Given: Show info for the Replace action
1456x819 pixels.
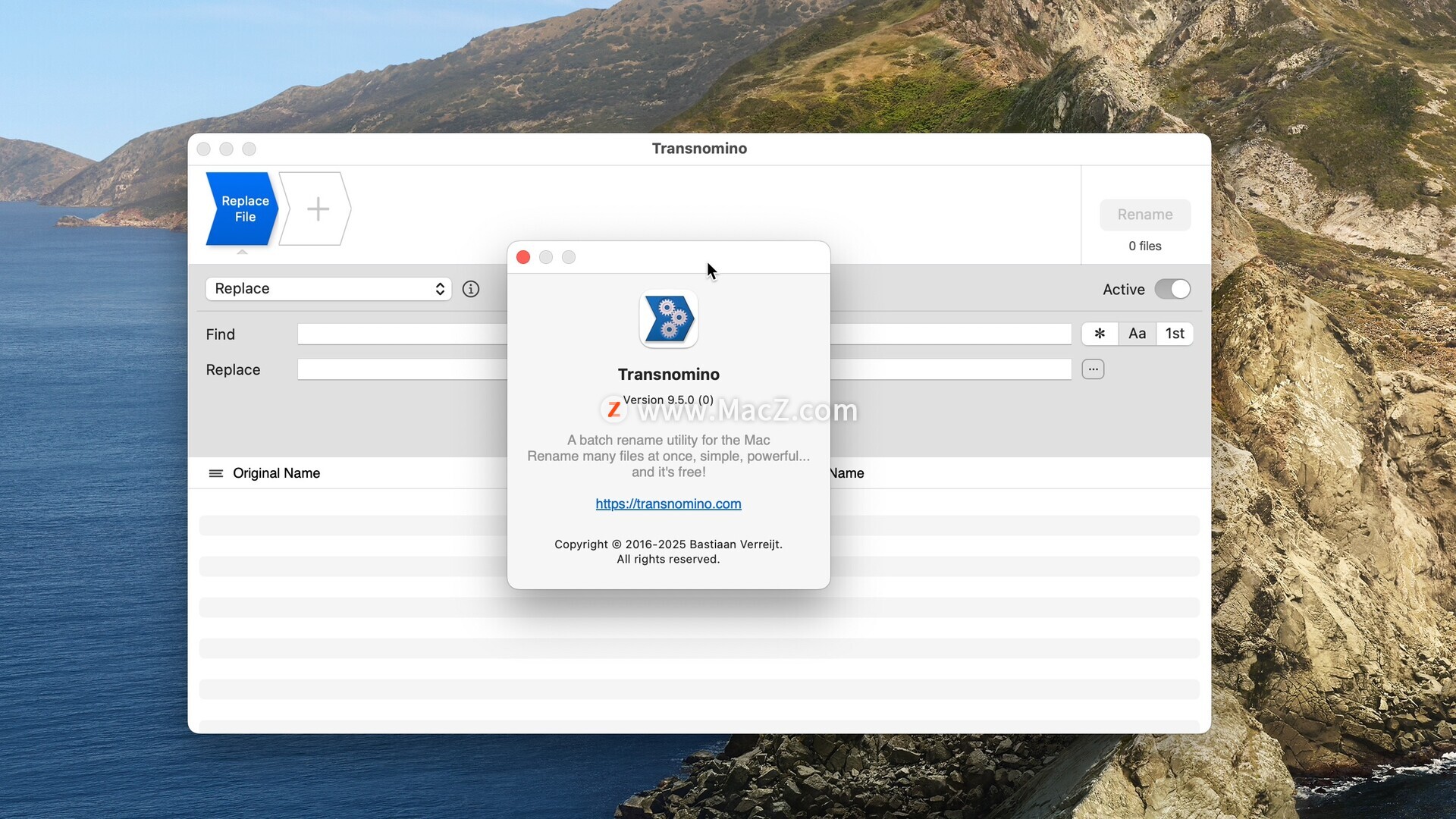Looking at the screenshot, I should pos(471,289).
